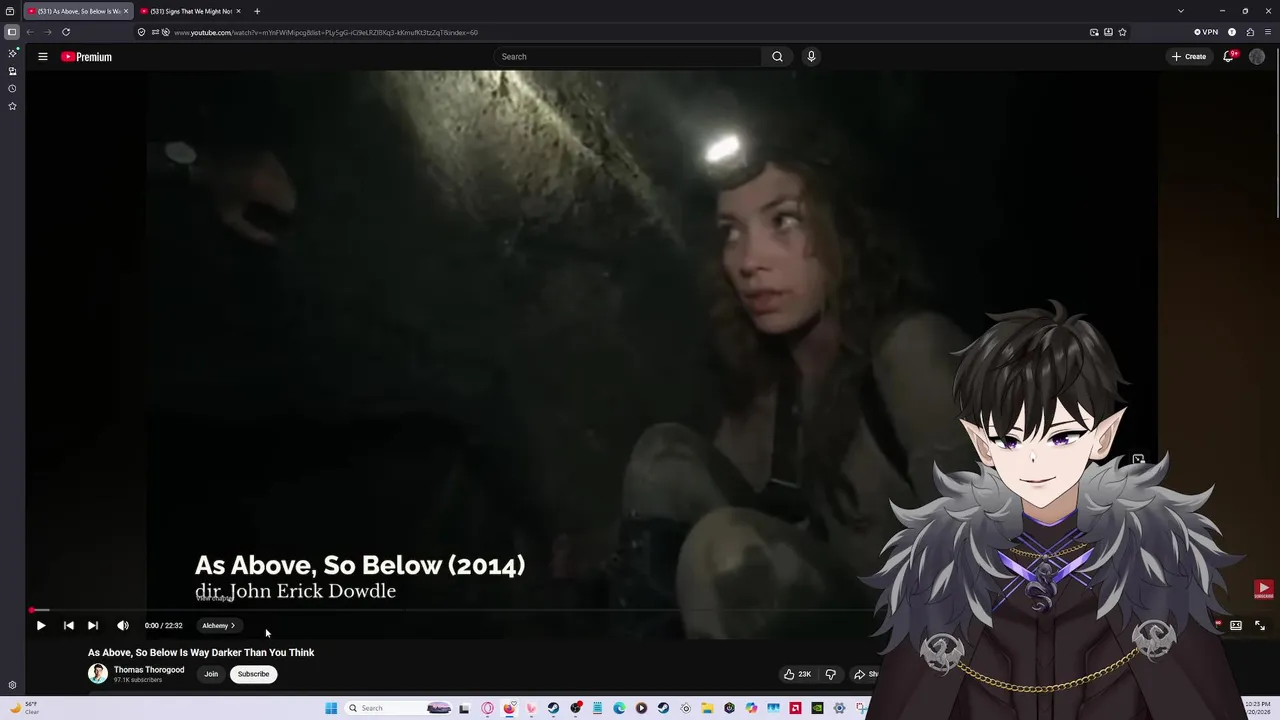1280x720 pixels.
Task: Go to YouTube Premium home logo
Action: click(x=86, y=57)
